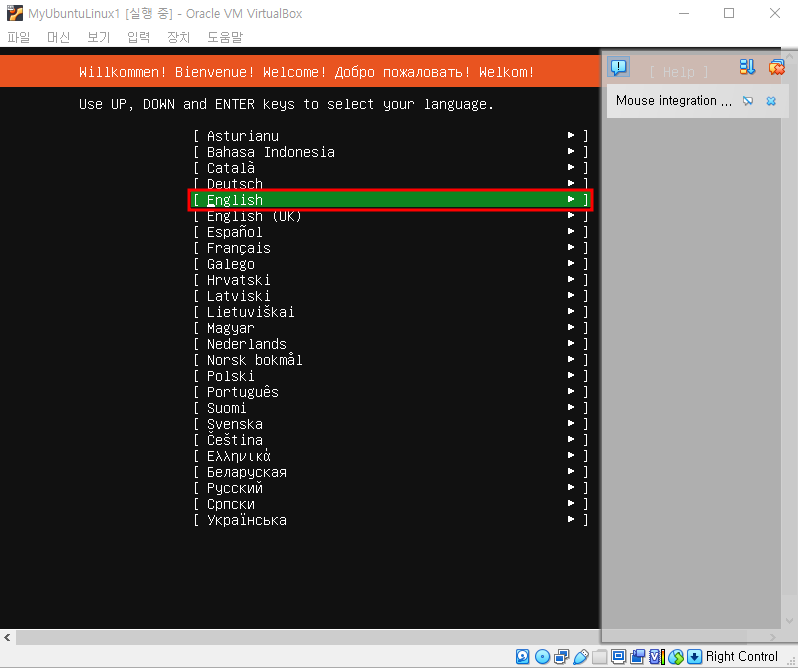The width and height of the screenshot is (798, 668).
Task: Click the display settings status icon
Action: tap(618, 656)
